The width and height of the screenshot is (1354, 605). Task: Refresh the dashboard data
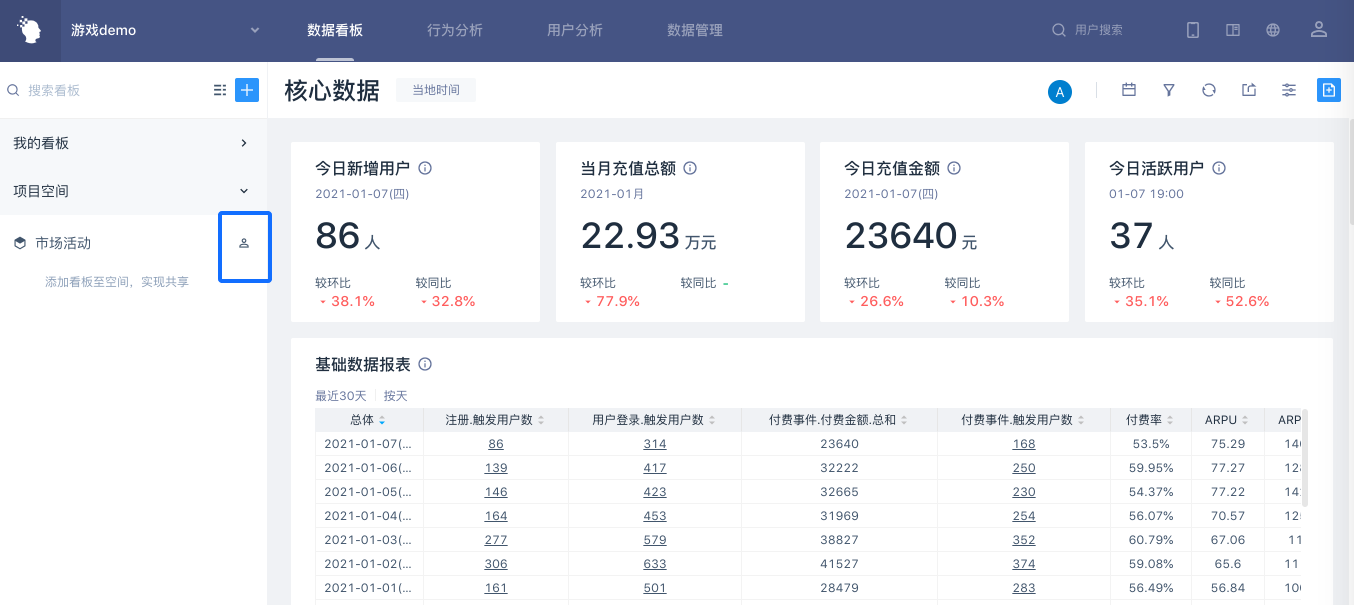pyautogui.click(x=1209, y=90)
